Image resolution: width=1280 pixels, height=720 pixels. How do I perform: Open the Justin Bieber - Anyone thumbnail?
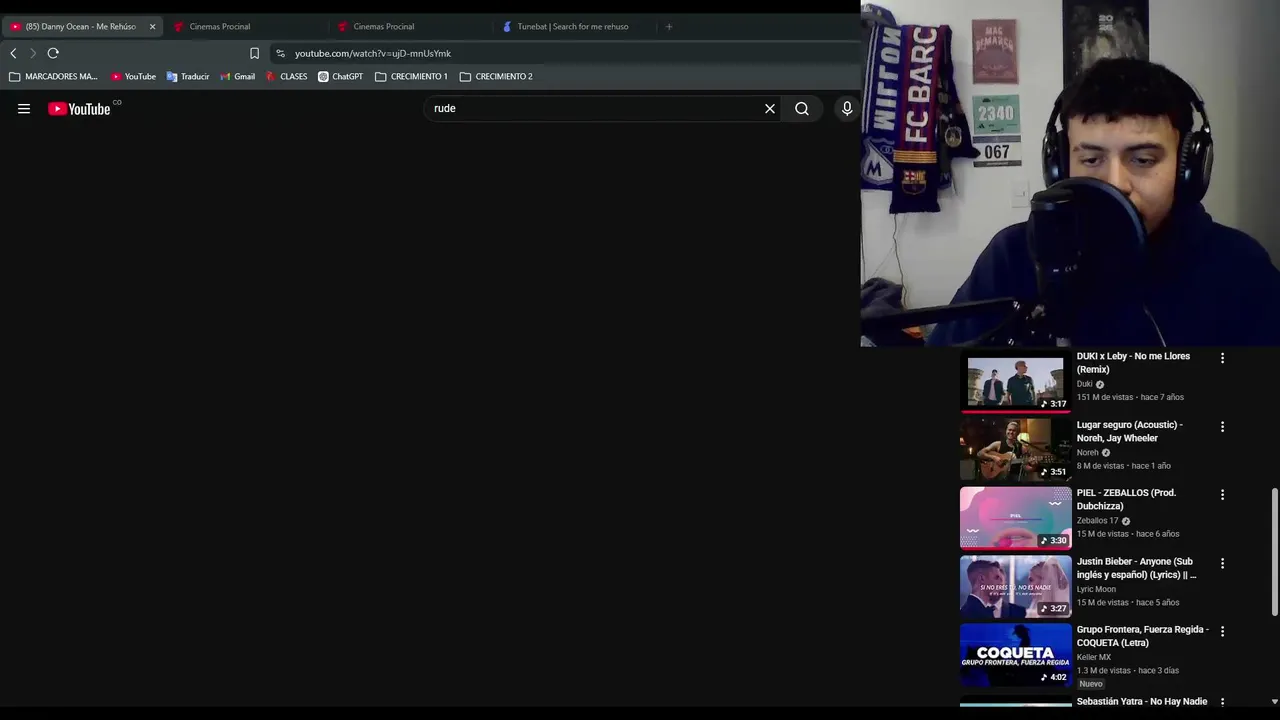coord(1015,586)
